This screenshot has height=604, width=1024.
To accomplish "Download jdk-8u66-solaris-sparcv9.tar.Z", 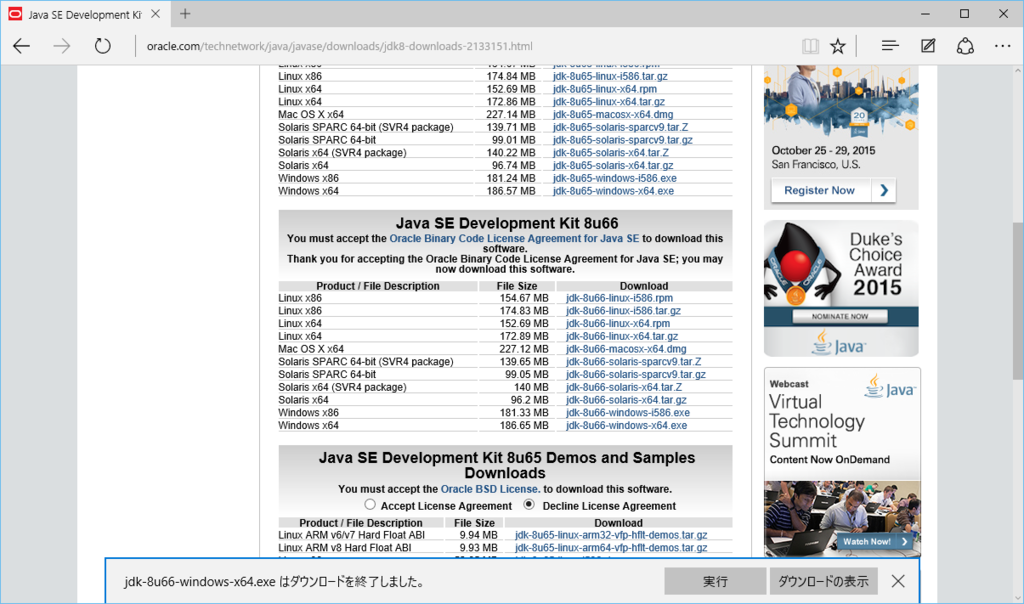I will [x=633, y=362].
